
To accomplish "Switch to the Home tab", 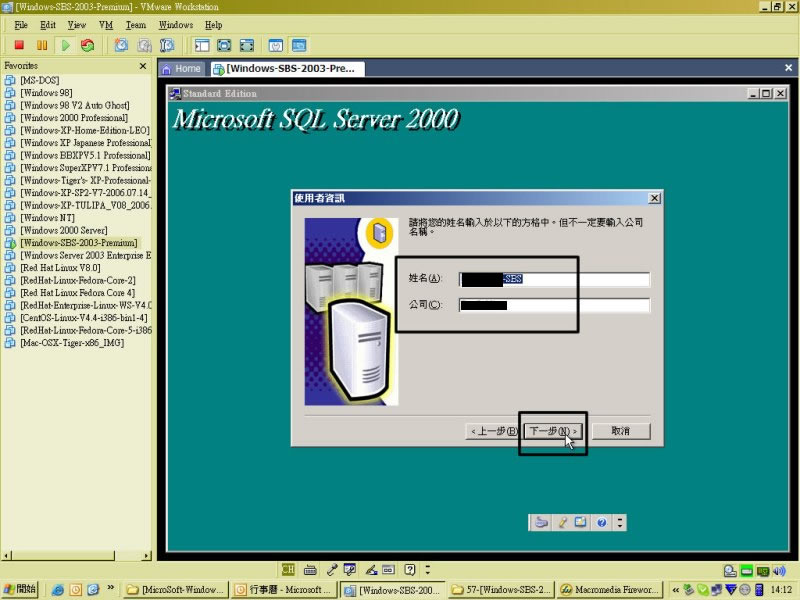I will 182,69.
